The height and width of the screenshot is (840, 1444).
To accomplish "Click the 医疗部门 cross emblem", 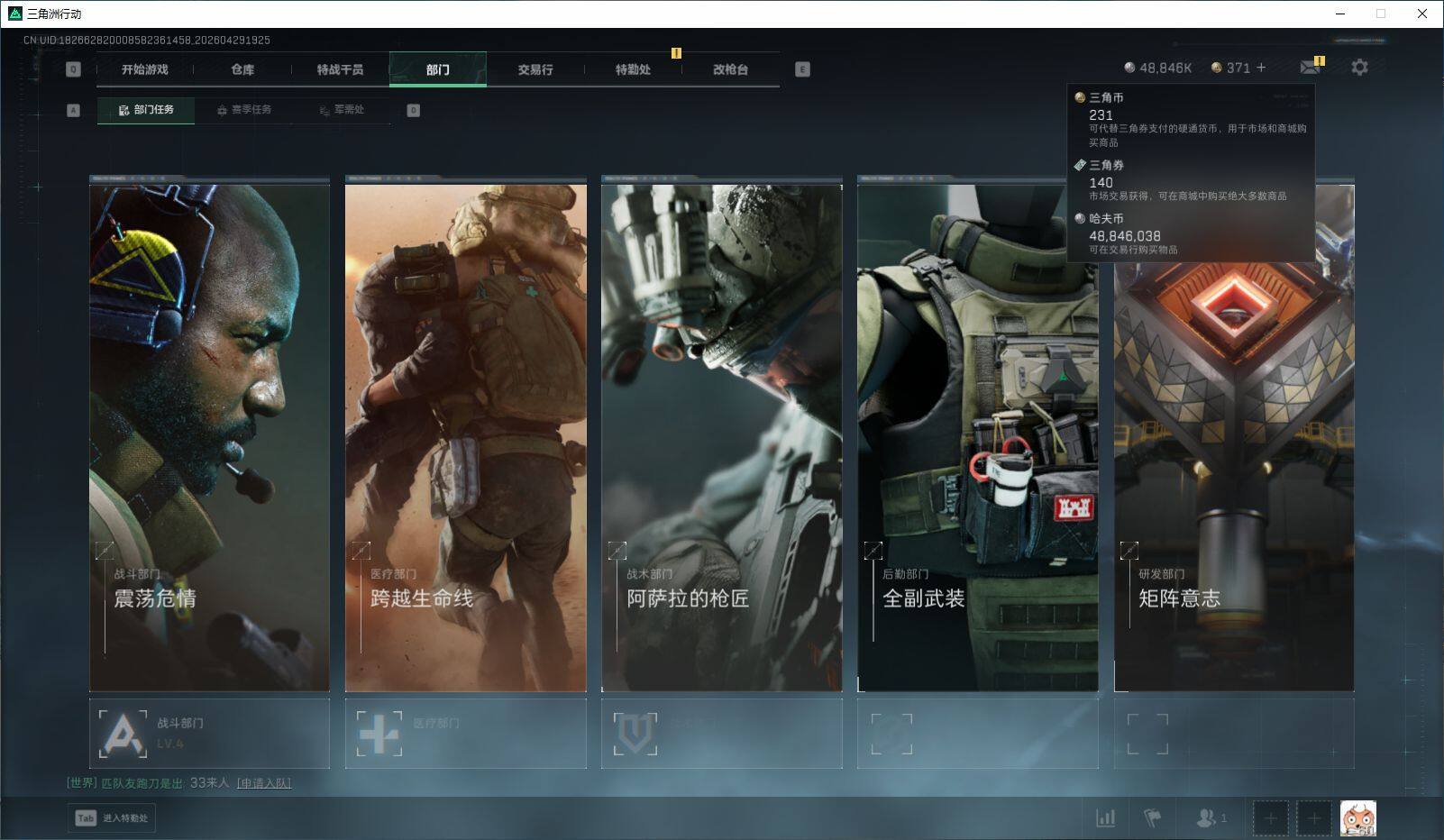I will point(379,734).
